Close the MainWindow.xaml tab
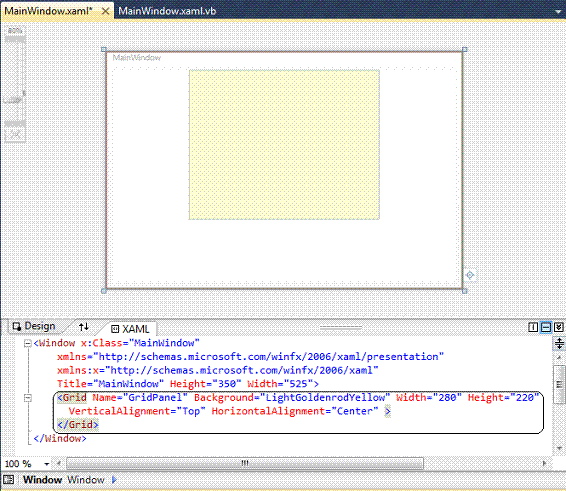The width and height of the screenshot is (566, 491). (x=105, y=11)
